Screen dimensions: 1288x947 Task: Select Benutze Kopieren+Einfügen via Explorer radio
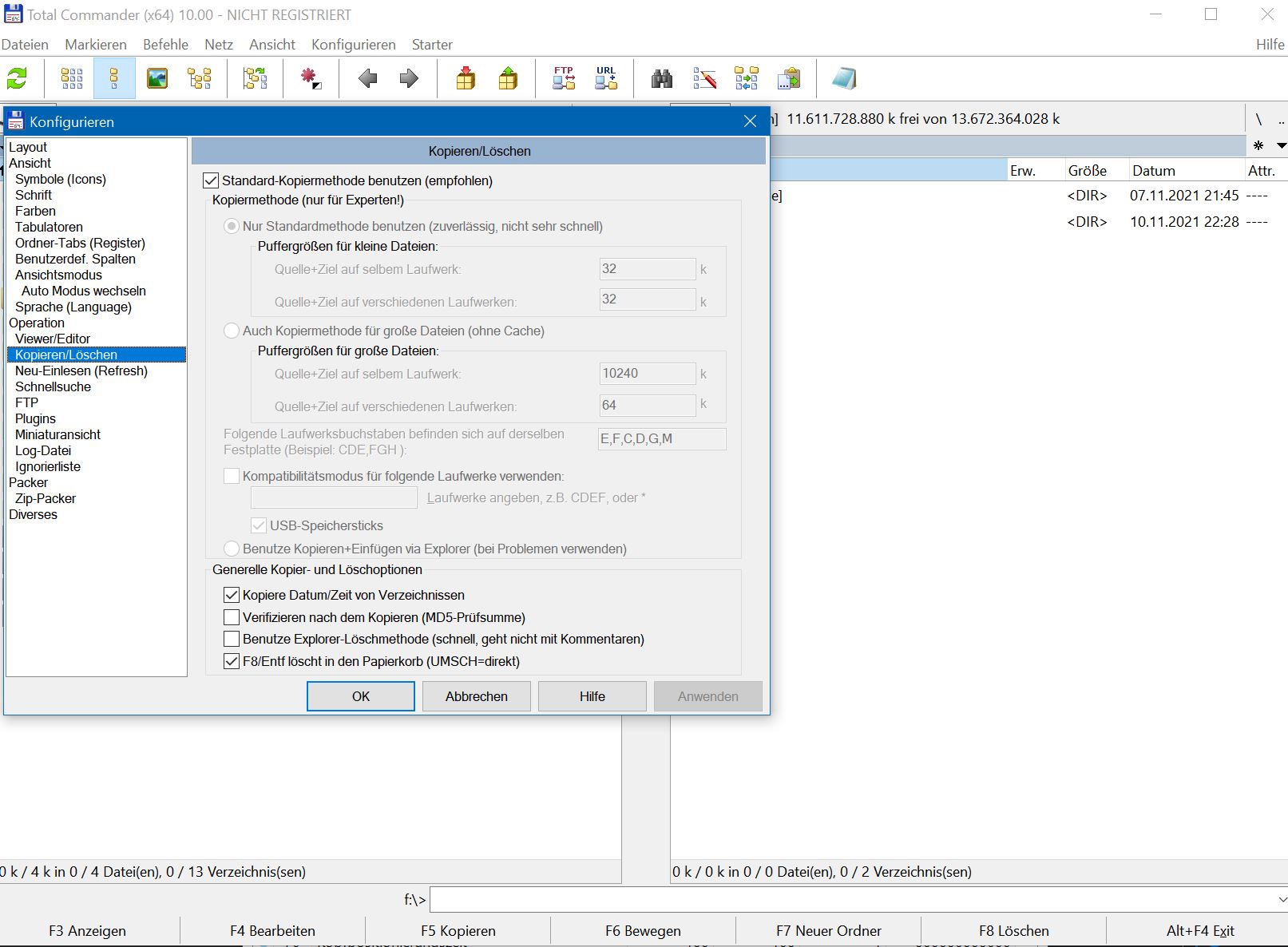[232, 549]
